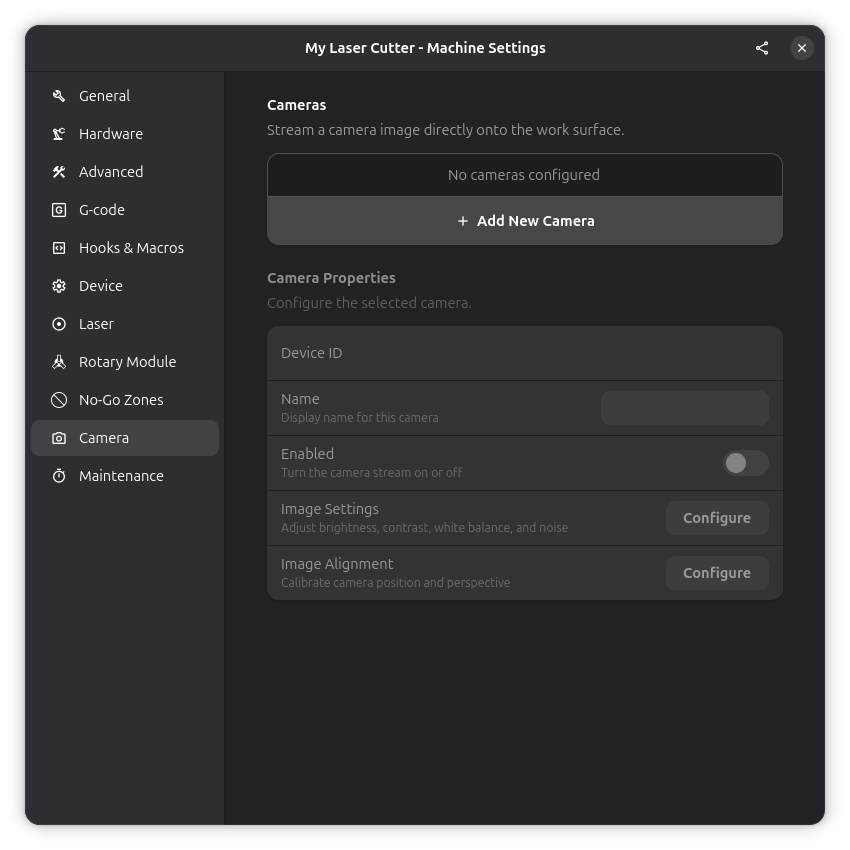Select the Hardware robot arm icon
The width and height of the screenshot is (850, 850).
coord(59,134)
